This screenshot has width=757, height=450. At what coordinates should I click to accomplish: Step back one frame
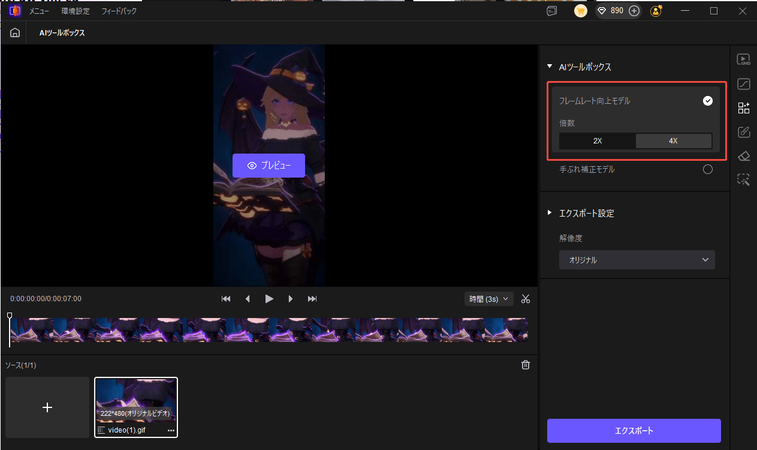pyautogui.click(x=248, y=299)
